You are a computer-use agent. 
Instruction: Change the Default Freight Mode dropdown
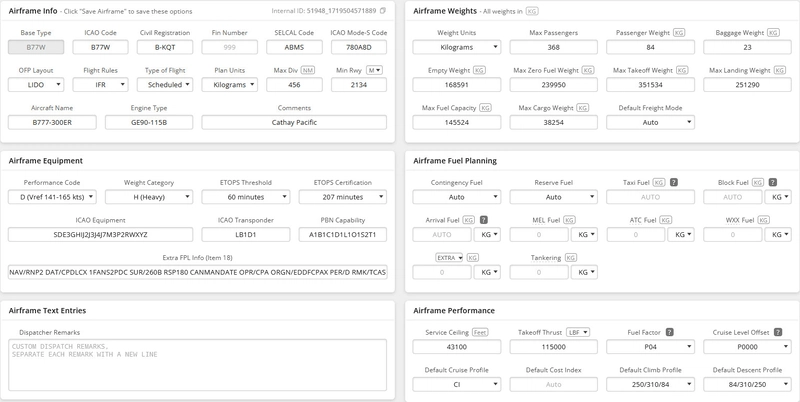(x=651, y=122)
